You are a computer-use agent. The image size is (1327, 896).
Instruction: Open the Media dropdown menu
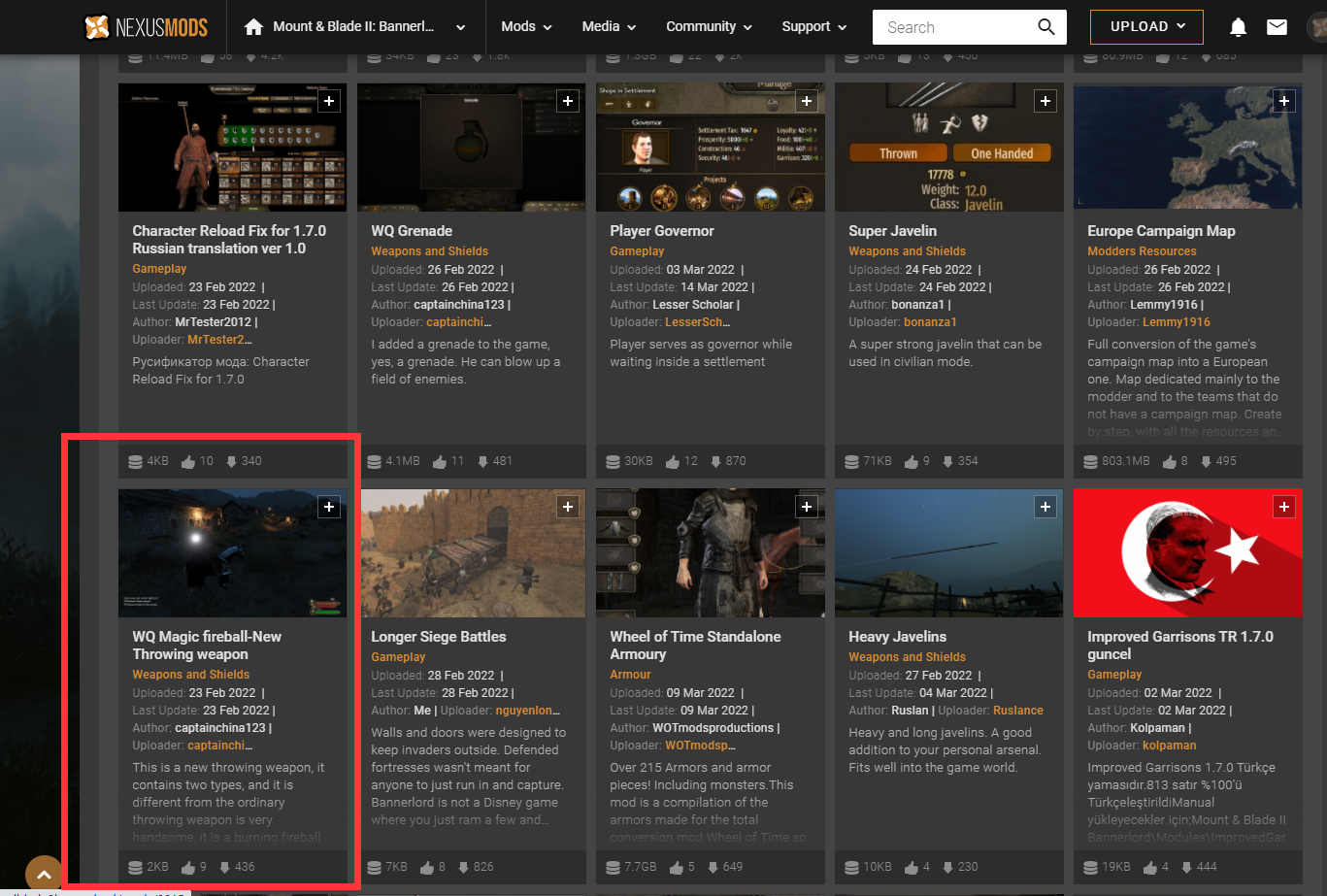pos(609,27)
